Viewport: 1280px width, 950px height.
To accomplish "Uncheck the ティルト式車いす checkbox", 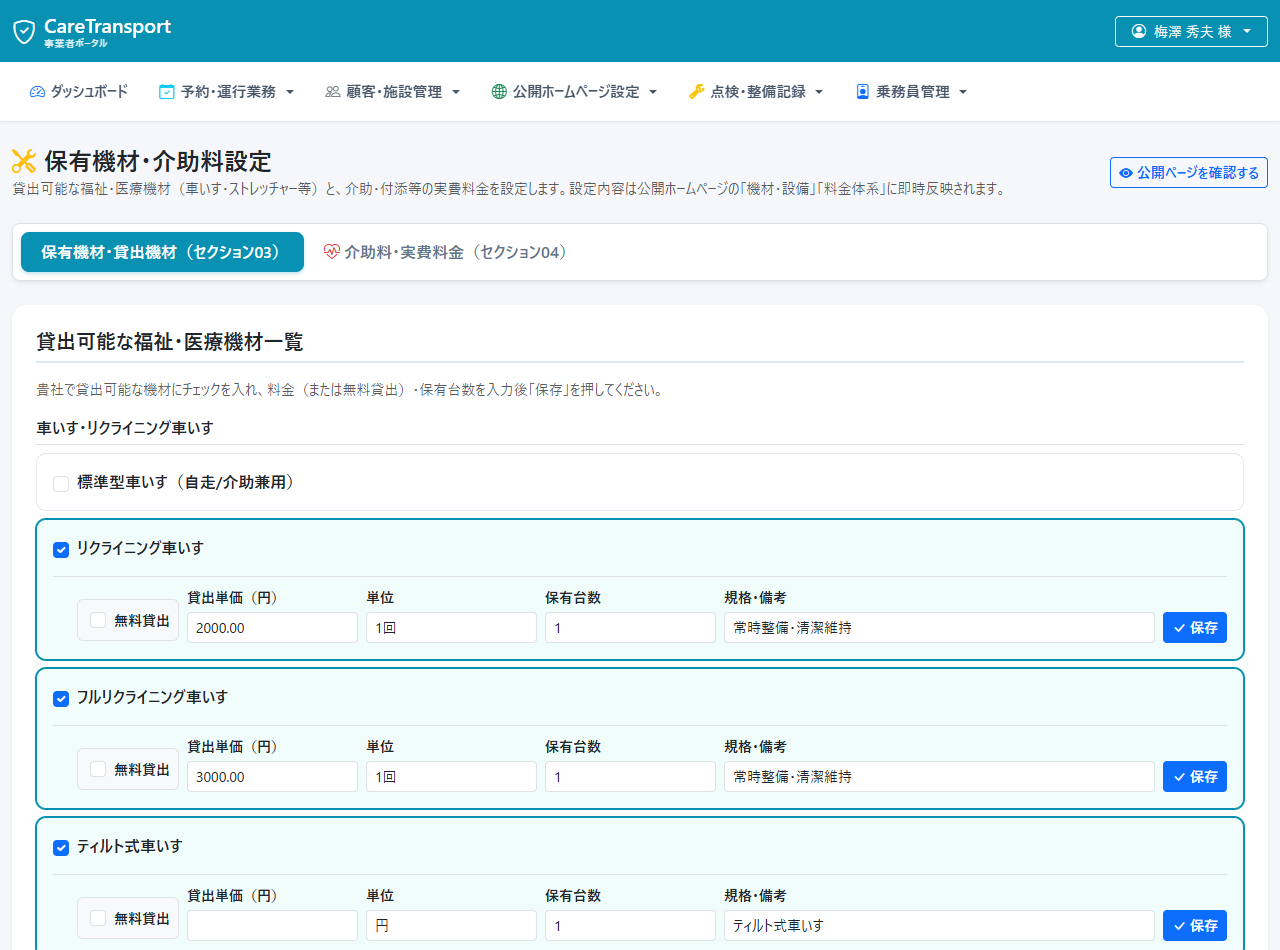I will 61,847.
